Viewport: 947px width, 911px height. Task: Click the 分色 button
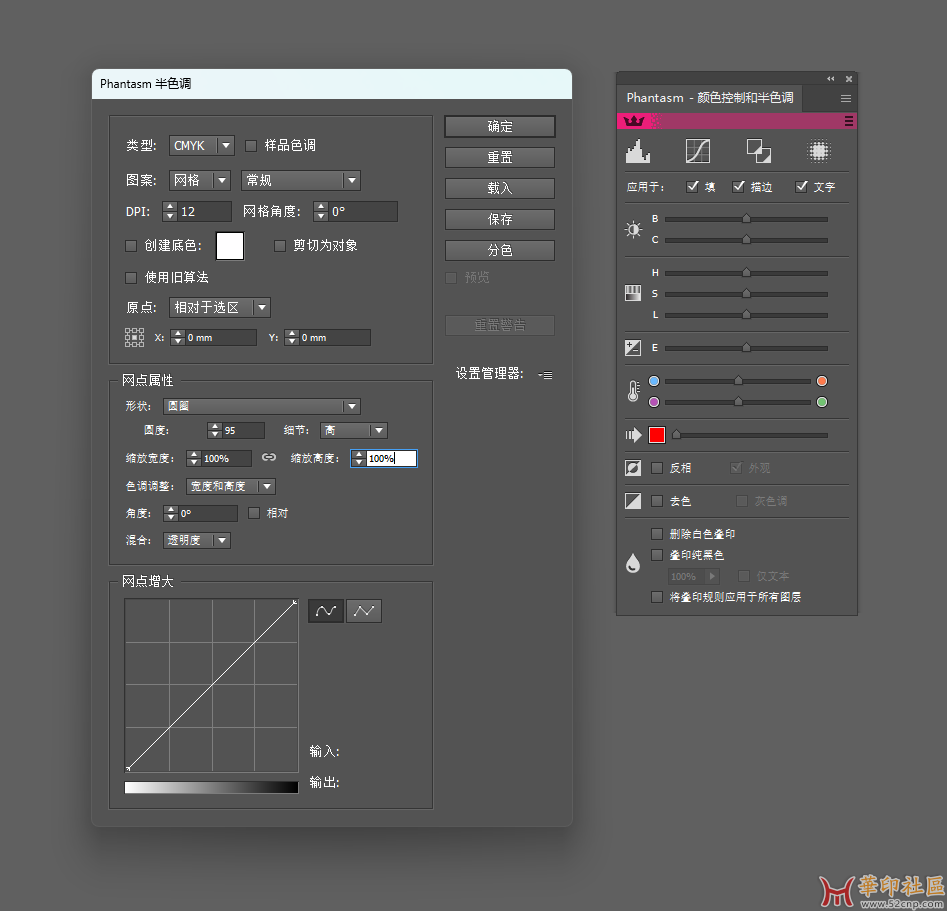500,250
